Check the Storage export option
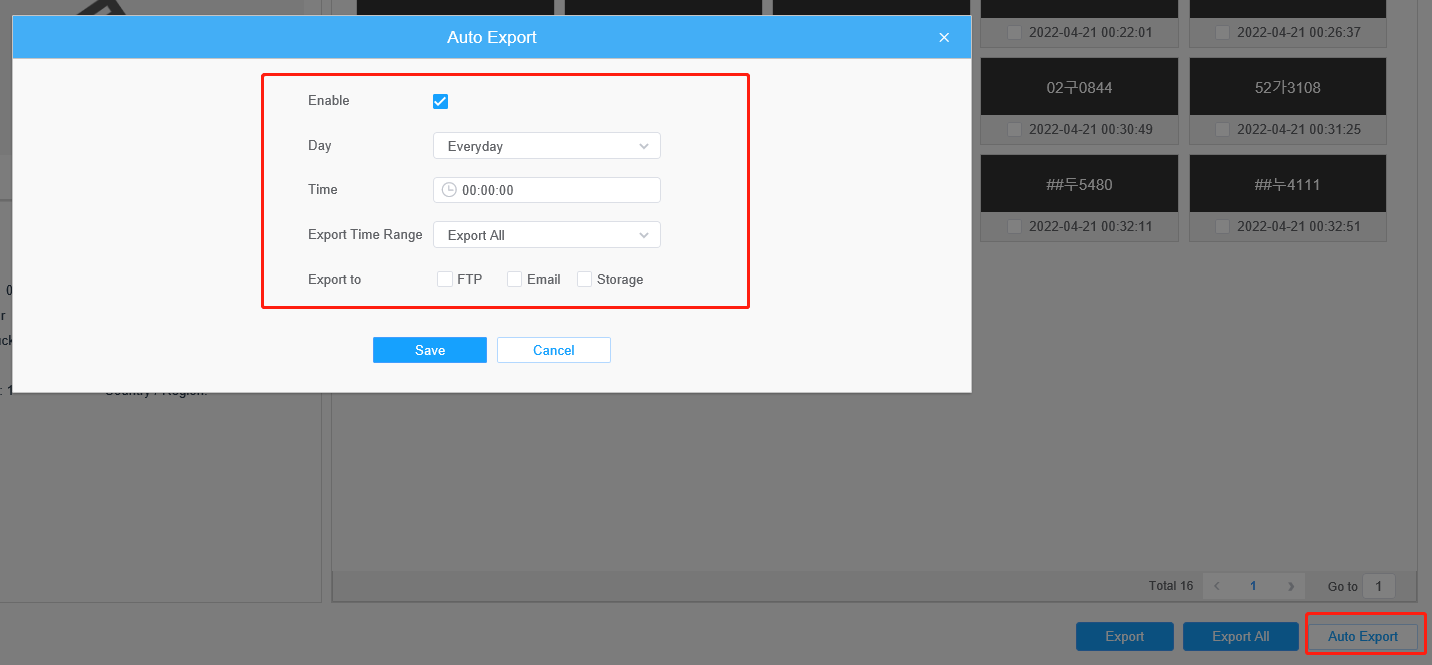This screenshot has width=1432, height=665. click(x=585, y=280)
